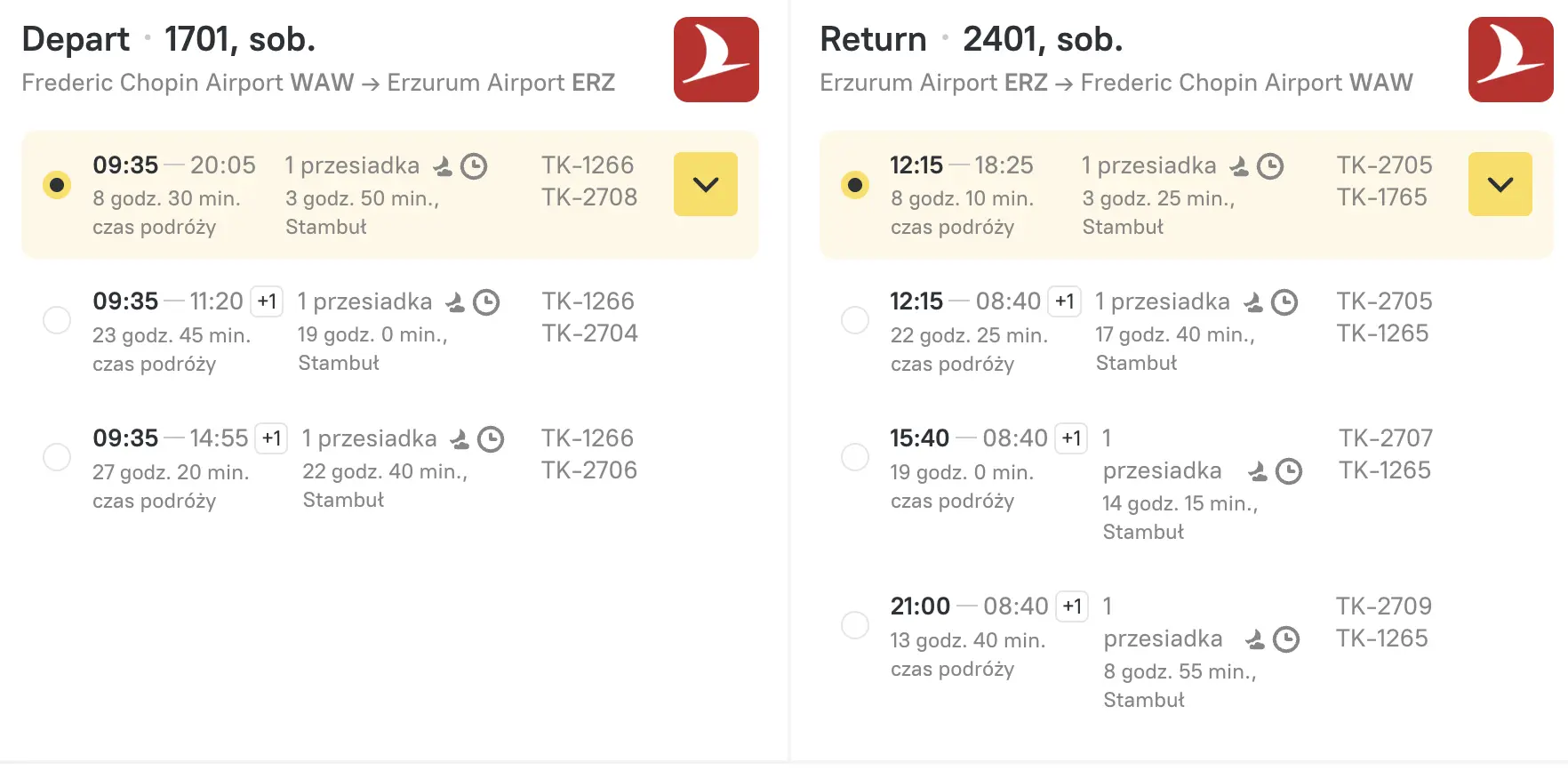This screenshot has width=1568, height=779.
Task: Click clock icon on 09:35–20:05 departure flight
Action: point(474,166)
